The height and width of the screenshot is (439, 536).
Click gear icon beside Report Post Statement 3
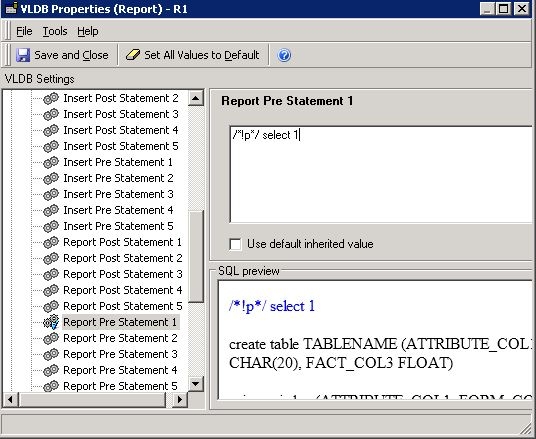(x=51, y=275)
